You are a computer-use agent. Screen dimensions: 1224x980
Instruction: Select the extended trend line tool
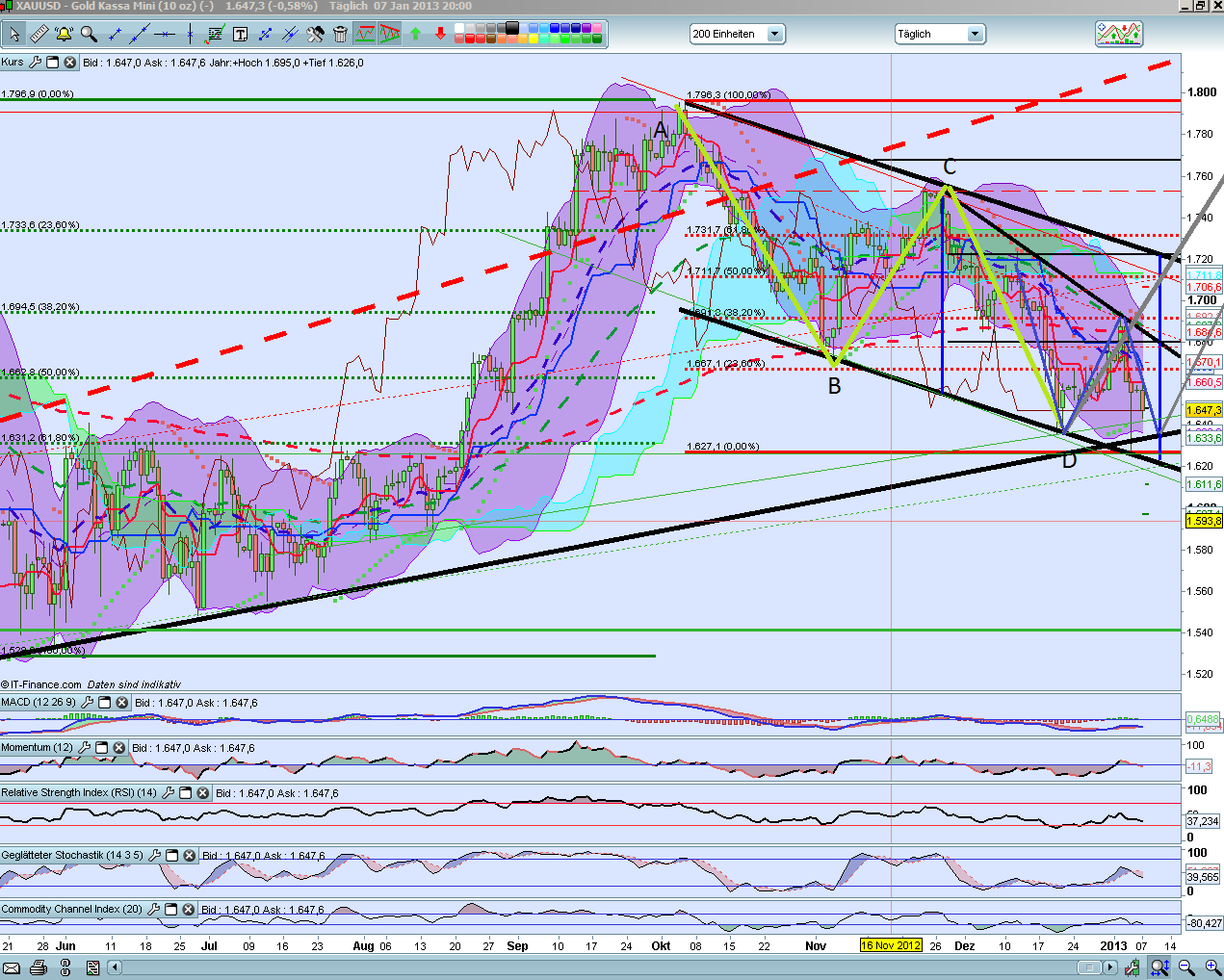(140, 34)
